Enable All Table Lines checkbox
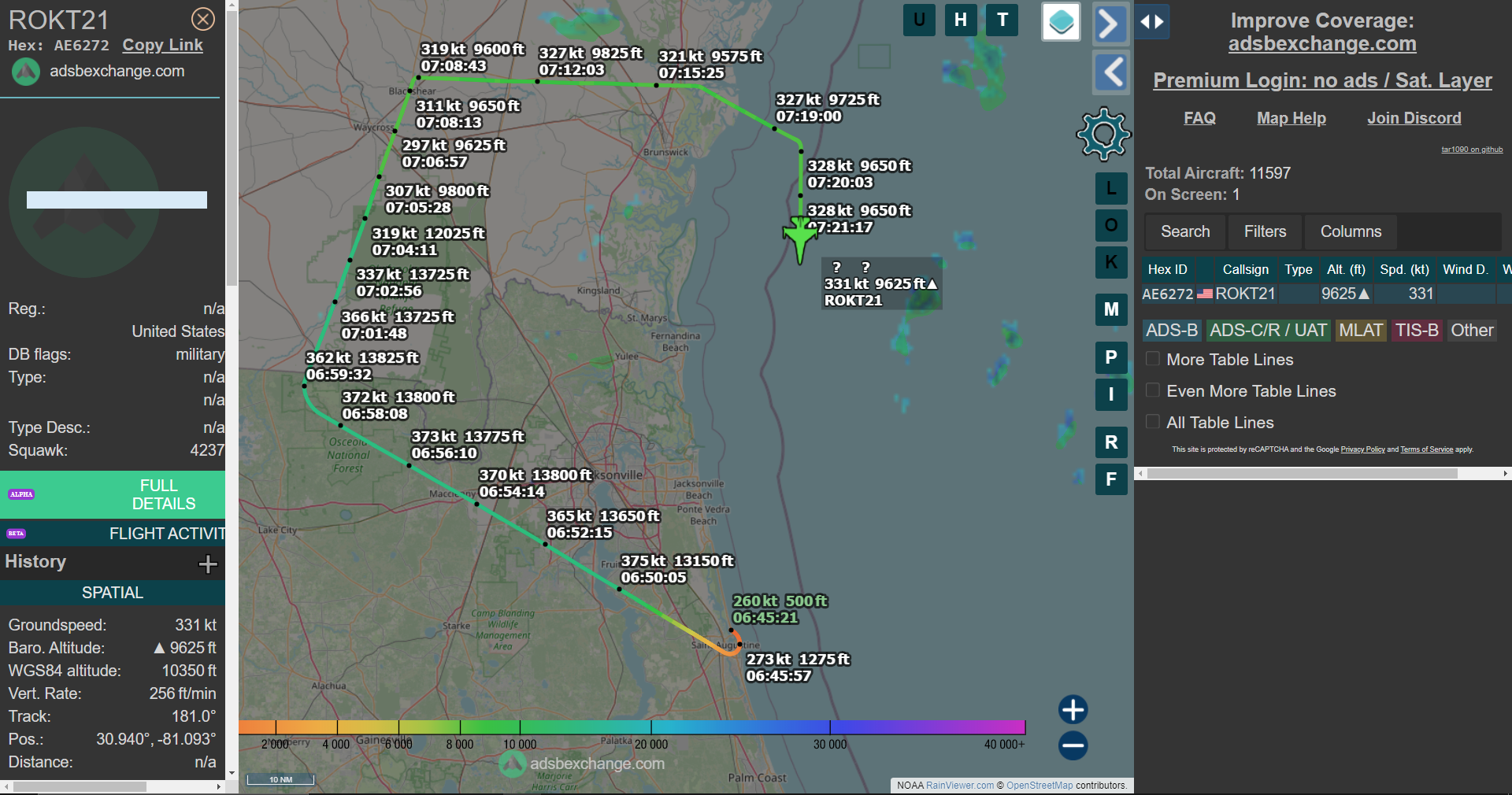The width and height of the screenshot is (1512, 795). click(x=1153, y=422)
